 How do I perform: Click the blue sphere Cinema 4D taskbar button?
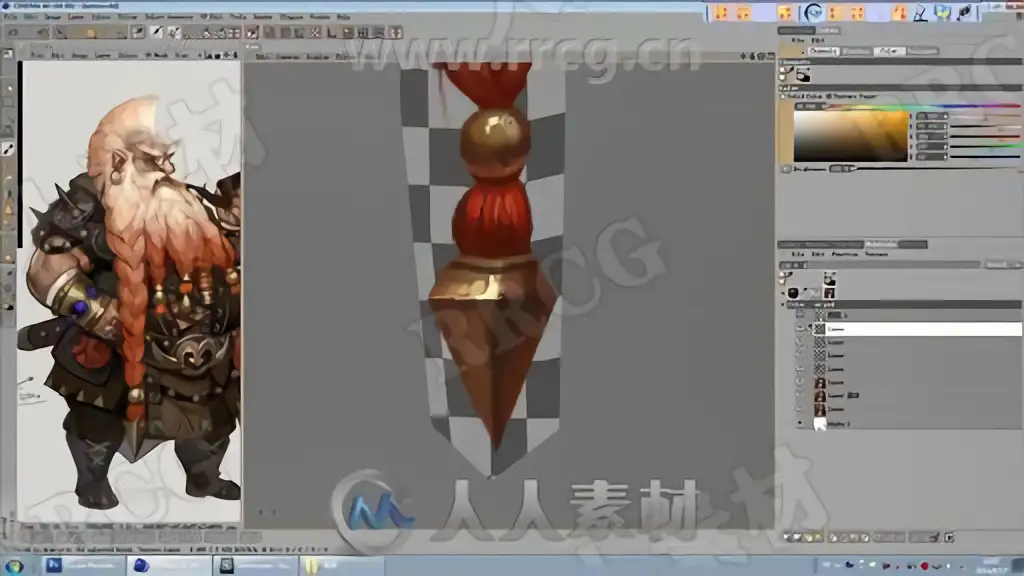click(x=167, y=565)
